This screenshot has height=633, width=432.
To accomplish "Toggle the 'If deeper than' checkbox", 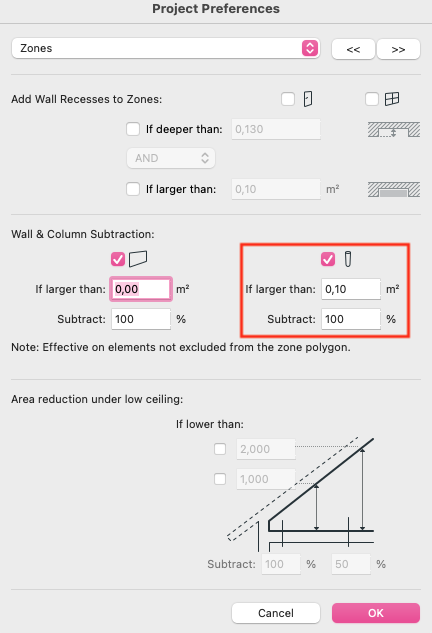I will 133,129.
